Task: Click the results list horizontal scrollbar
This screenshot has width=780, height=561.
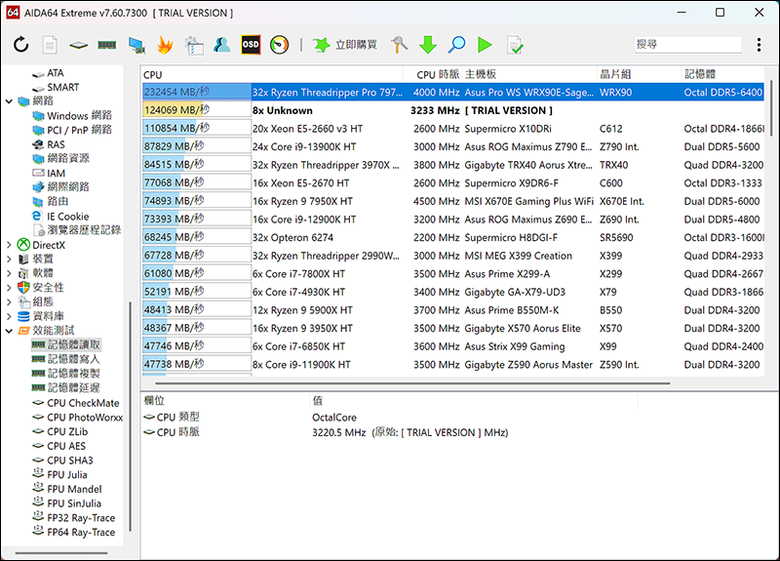Action: [x=412, y=383]
